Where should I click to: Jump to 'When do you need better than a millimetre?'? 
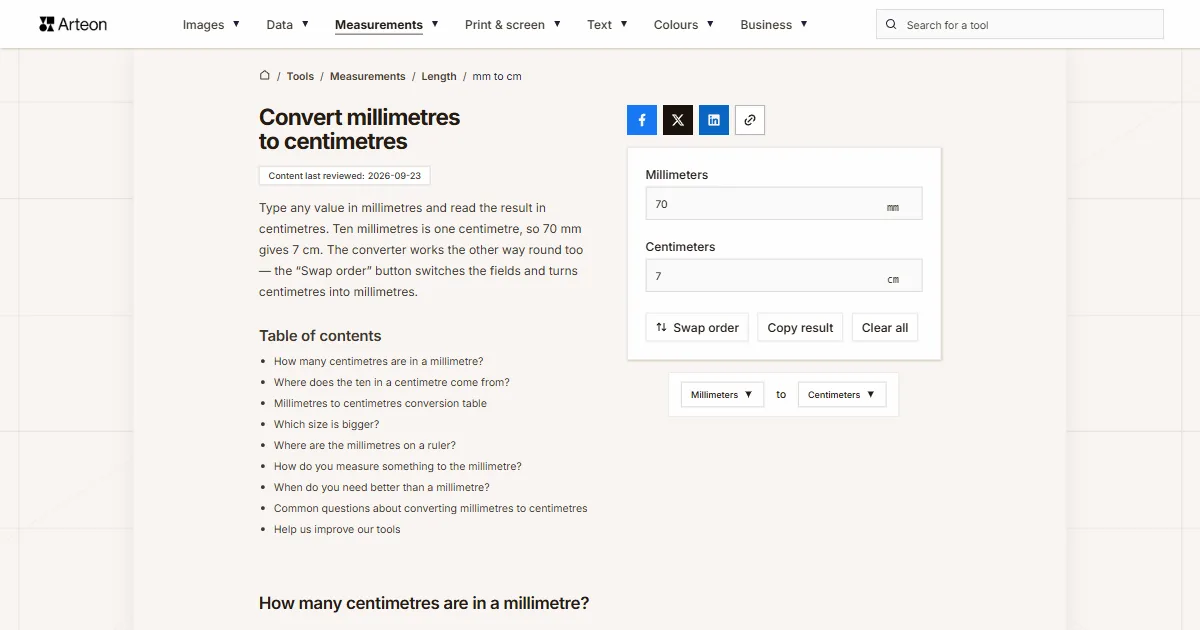point(382,487)
